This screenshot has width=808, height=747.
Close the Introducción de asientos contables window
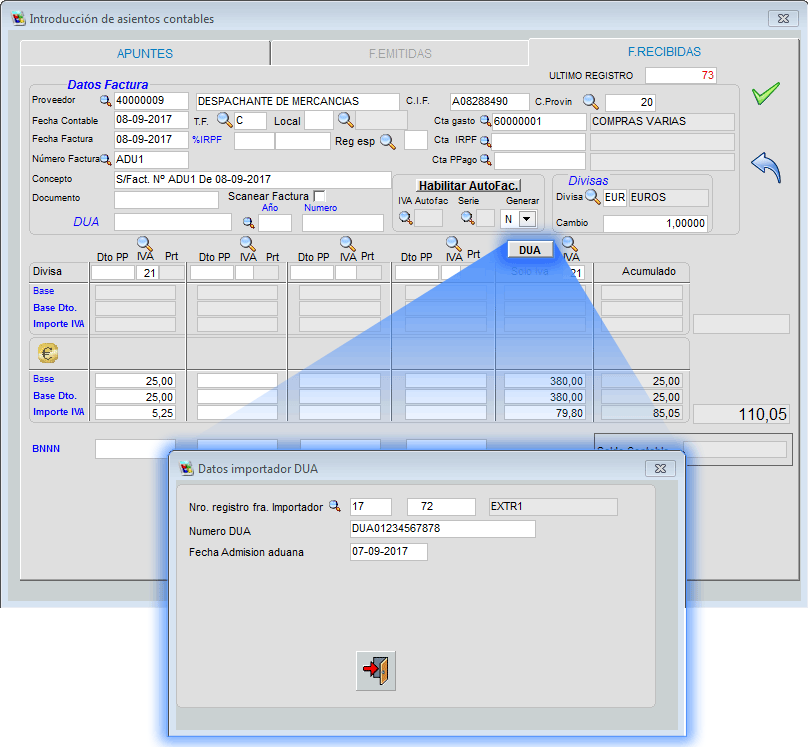[783, 19]
